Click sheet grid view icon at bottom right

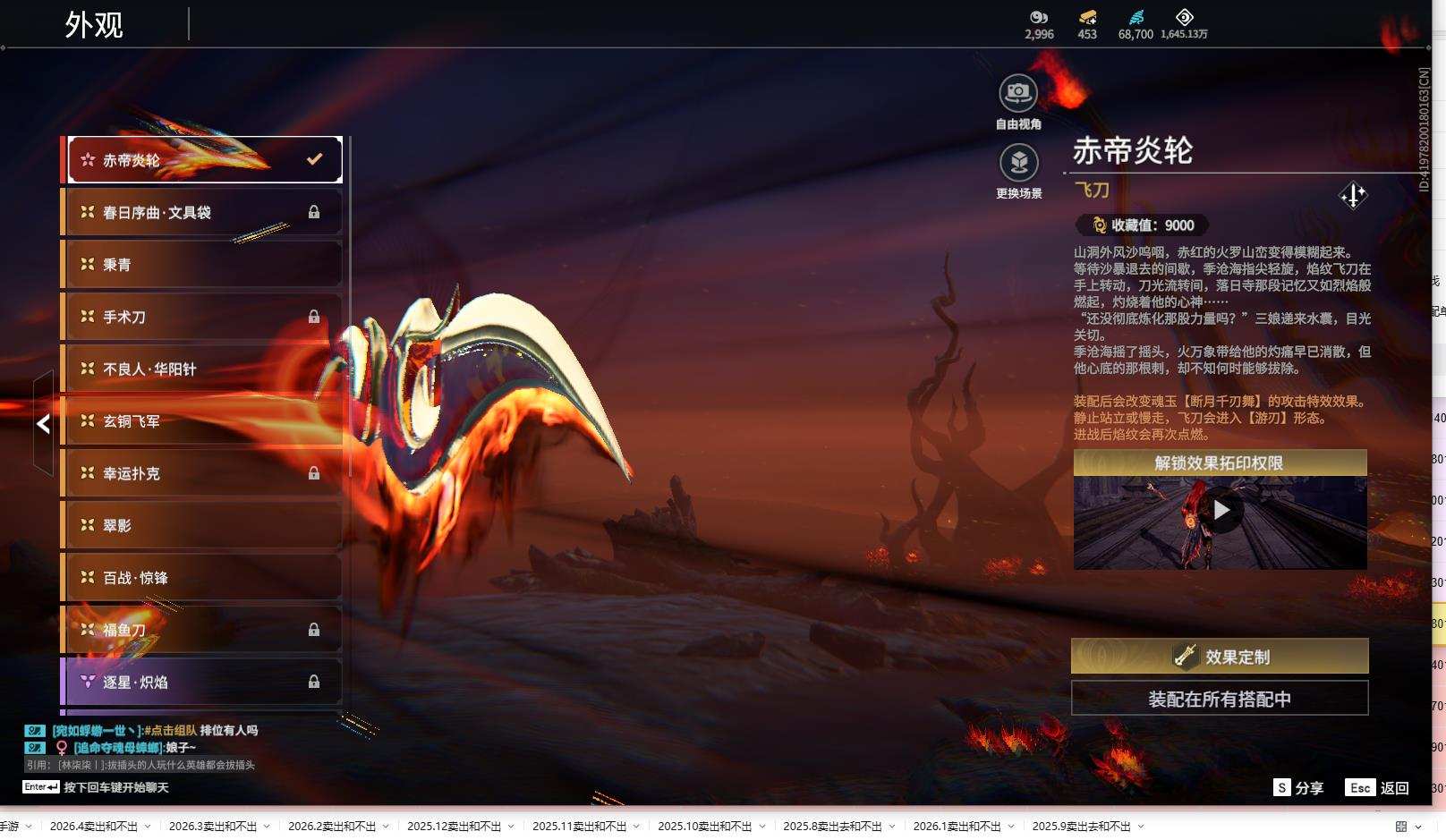[1401, 827]
